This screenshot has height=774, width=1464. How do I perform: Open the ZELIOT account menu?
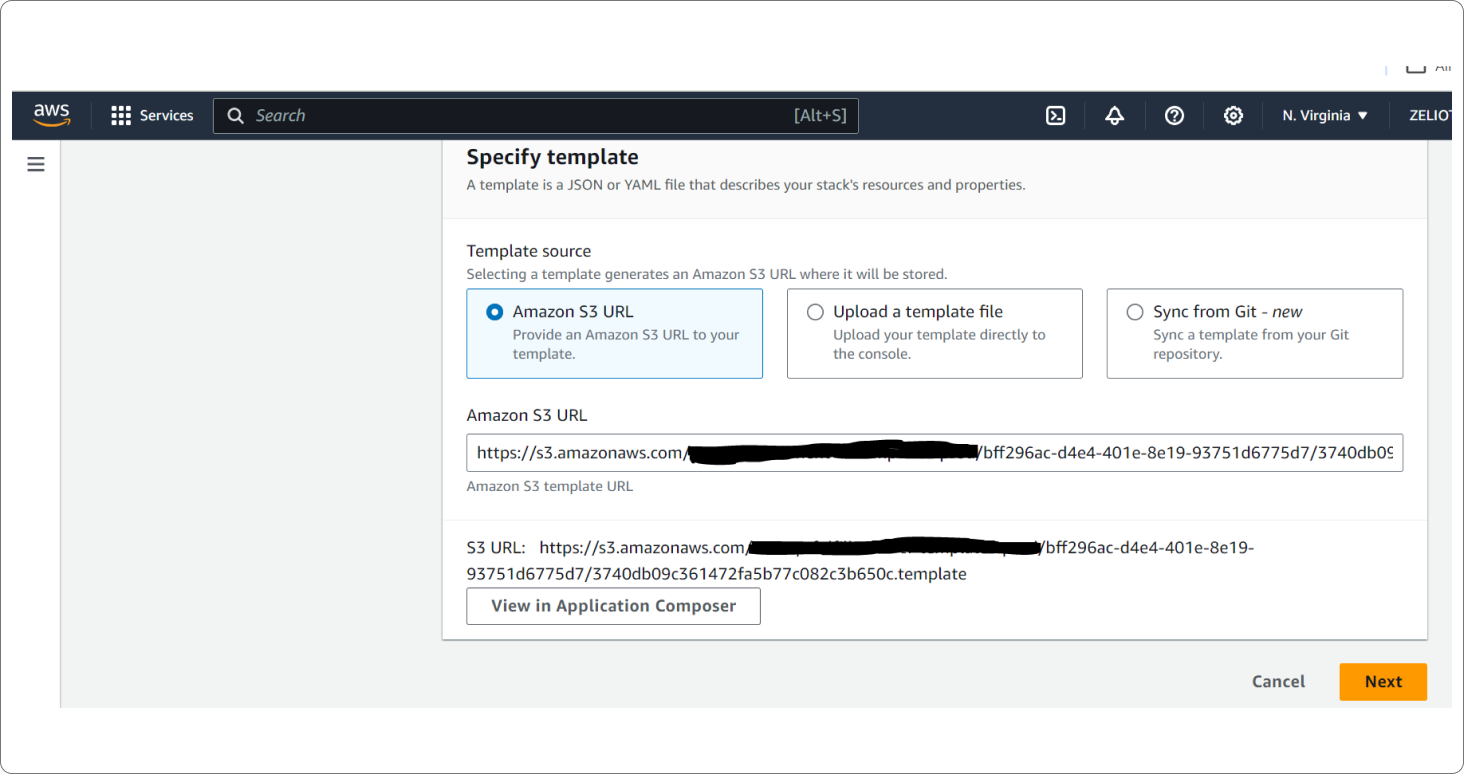pyautogui.click(x=1428, y=116)
